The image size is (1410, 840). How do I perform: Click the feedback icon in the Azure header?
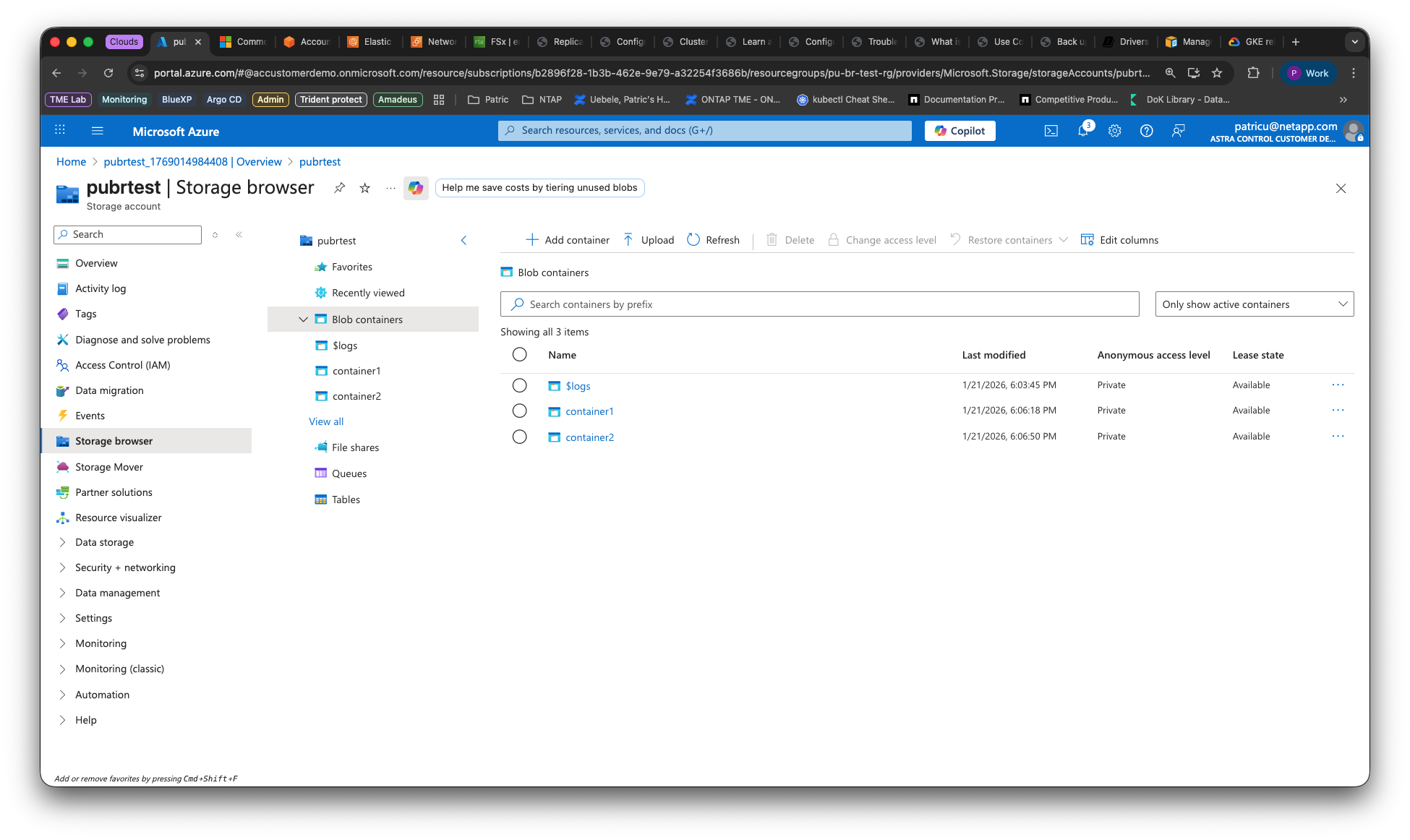[1179, 131]
